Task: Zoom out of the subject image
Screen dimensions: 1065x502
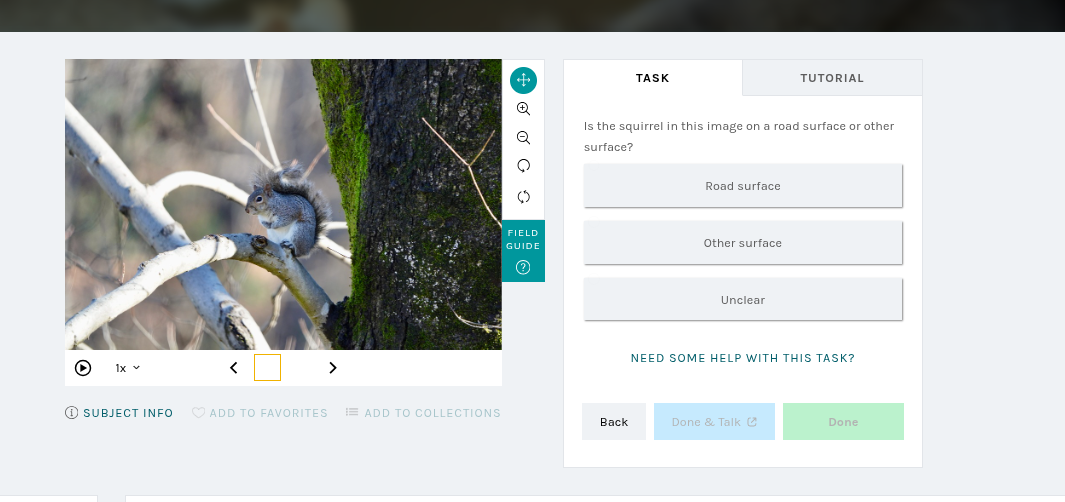Action: (x=523, y=138)
